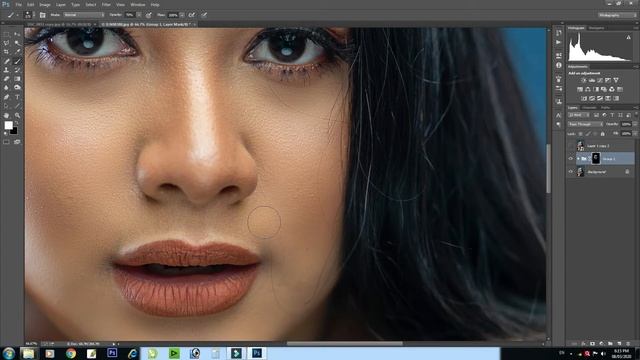
Task: Toggle pressure for opacity in options bar
Action: [149, 15]
